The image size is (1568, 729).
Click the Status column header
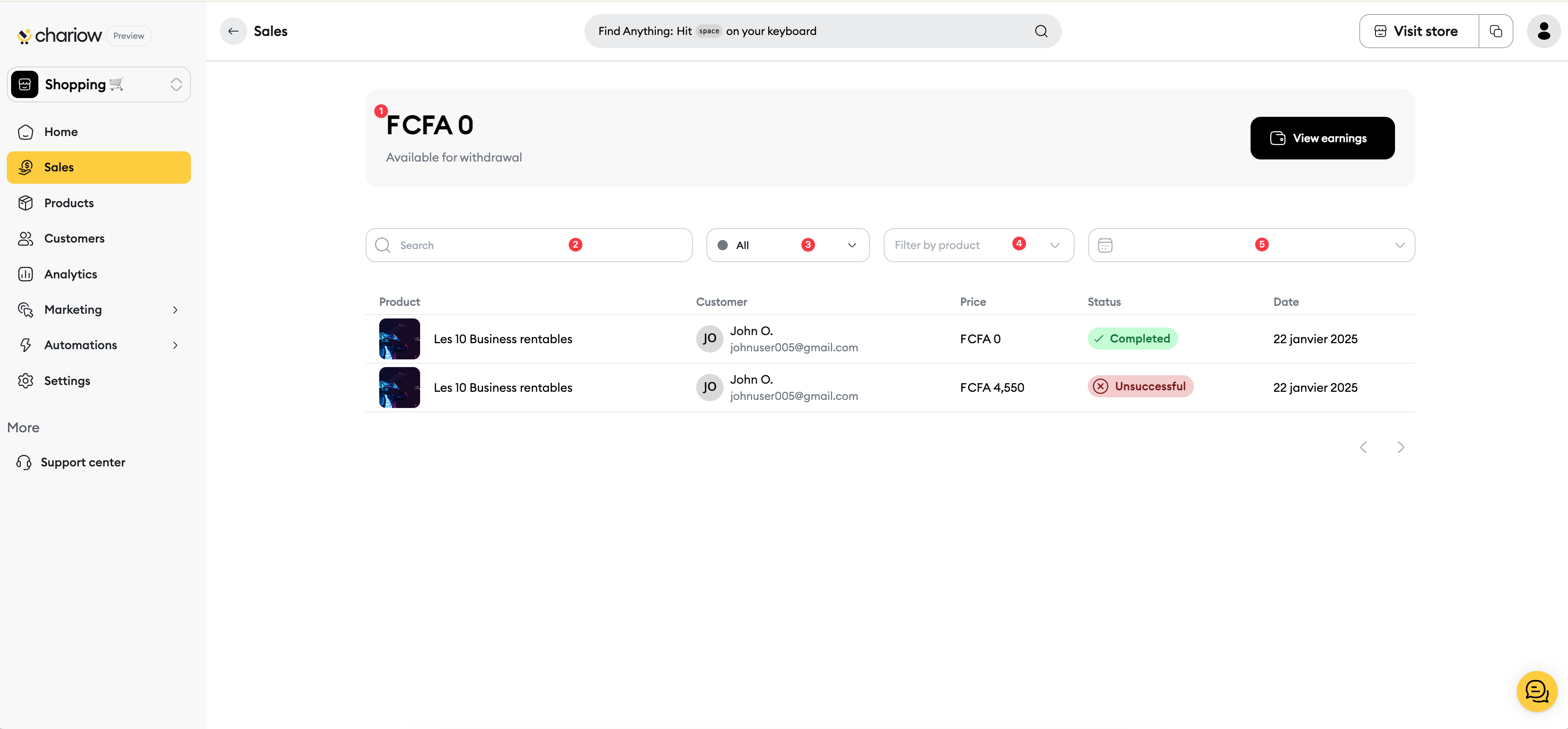pyautogui.click(x=1104, y=302)
